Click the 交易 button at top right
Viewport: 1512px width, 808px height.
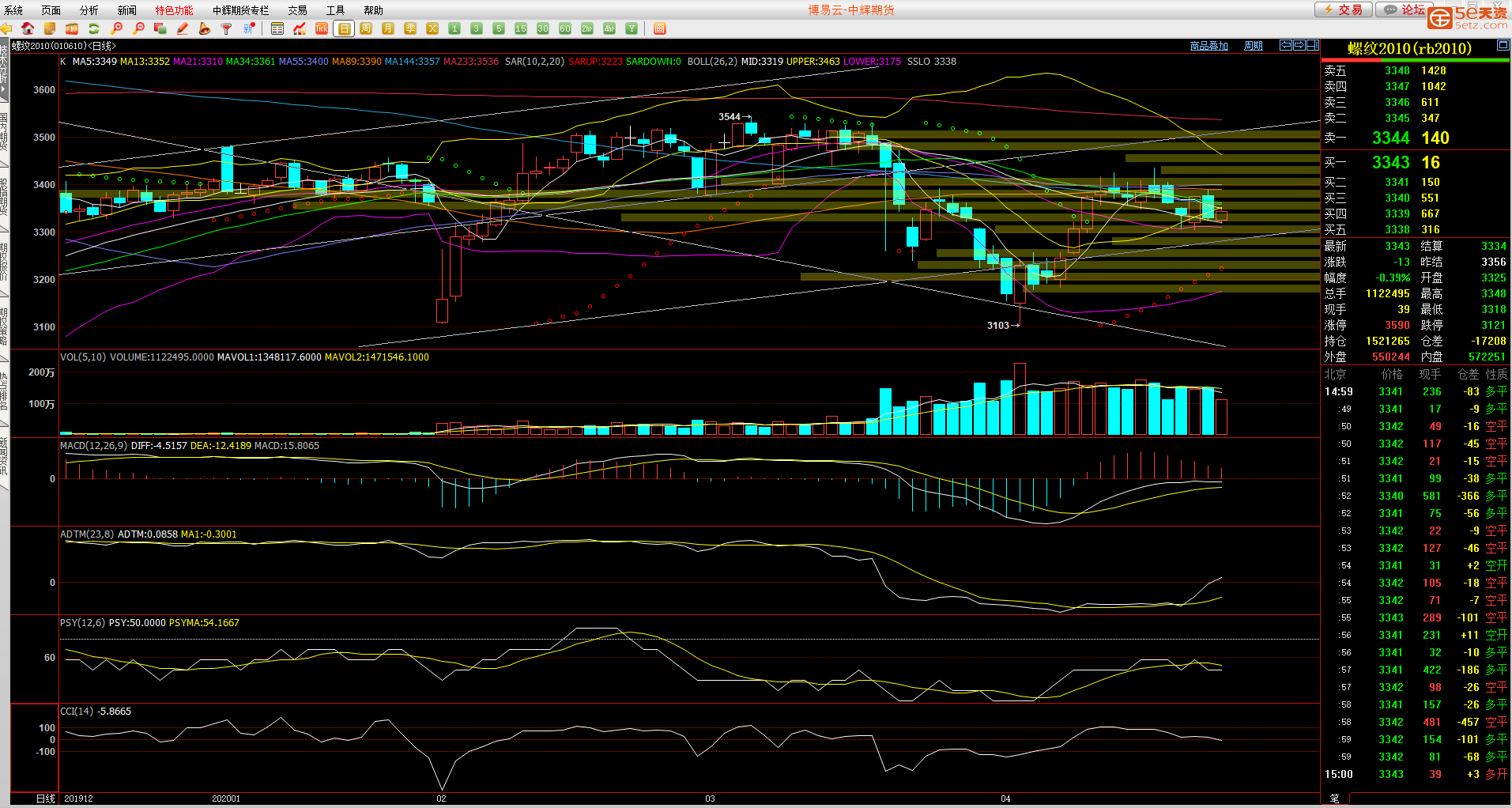pos(1343,9)
